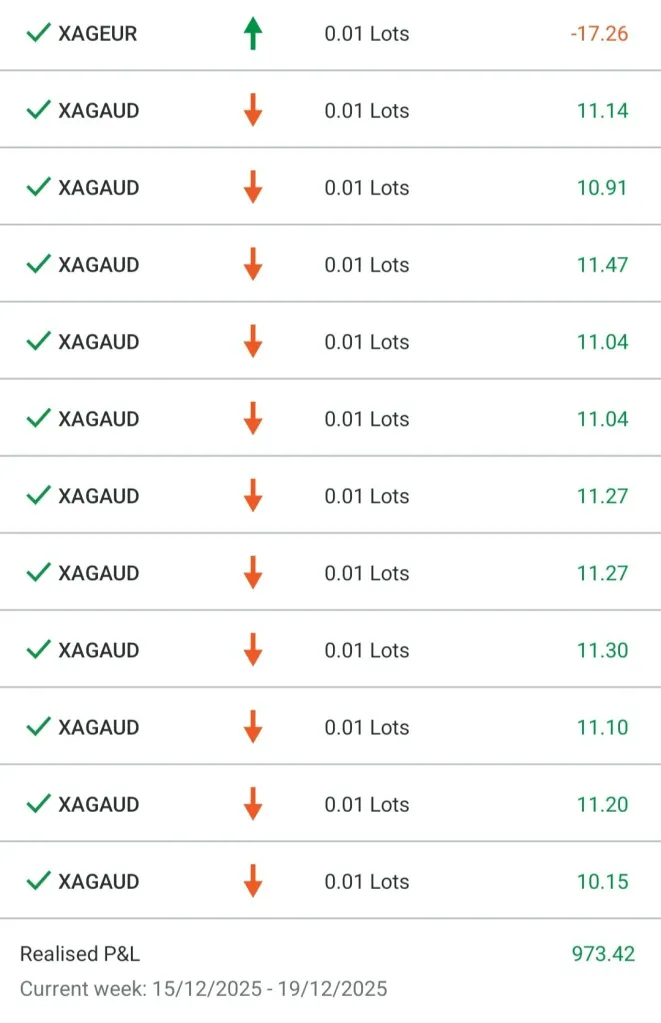Click the green up arrow on the XAGEUR row
This screenshot has height=1023, width=661.
pos(253,34)
